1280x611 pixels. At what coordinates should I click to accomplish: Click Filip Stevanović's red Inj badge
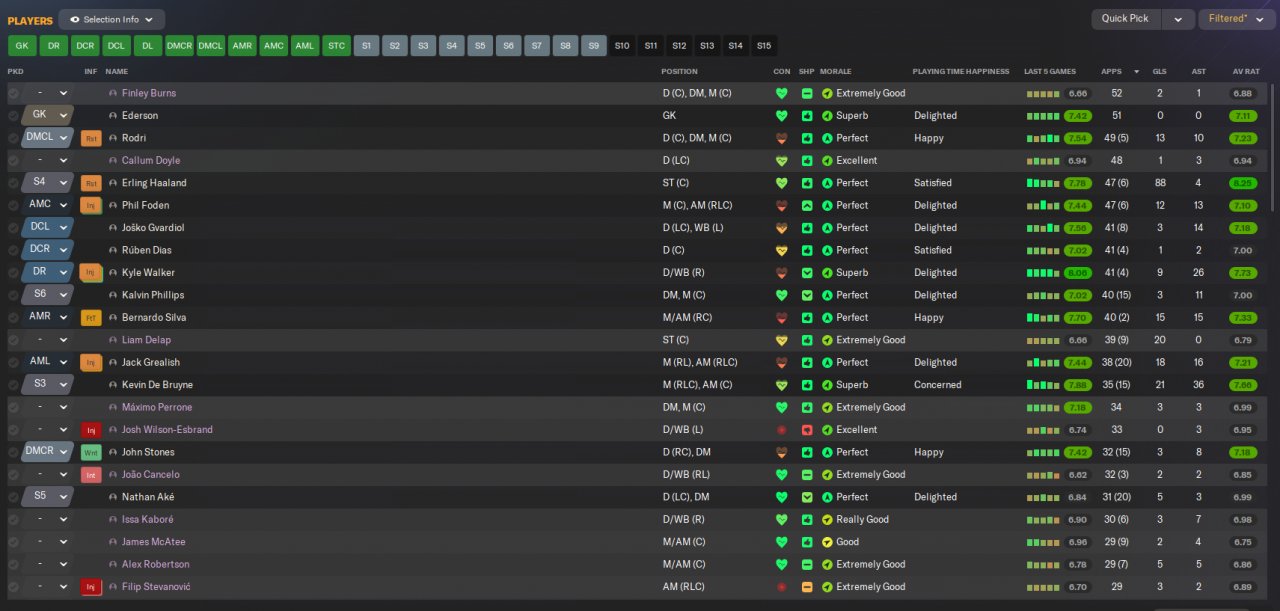pyautogui.click(x=91, y=587)
